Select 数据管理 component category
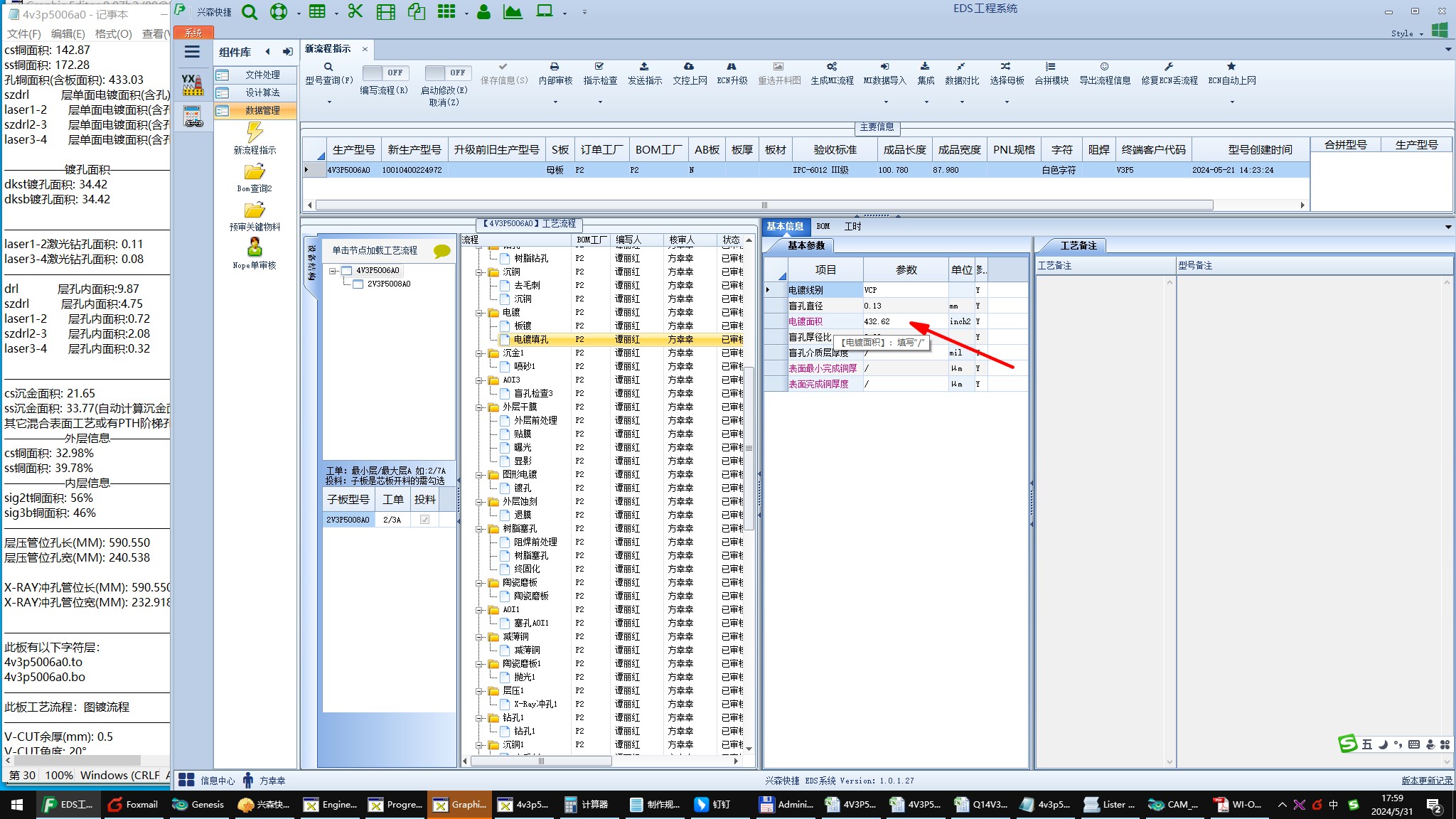 tap(255, 110)
